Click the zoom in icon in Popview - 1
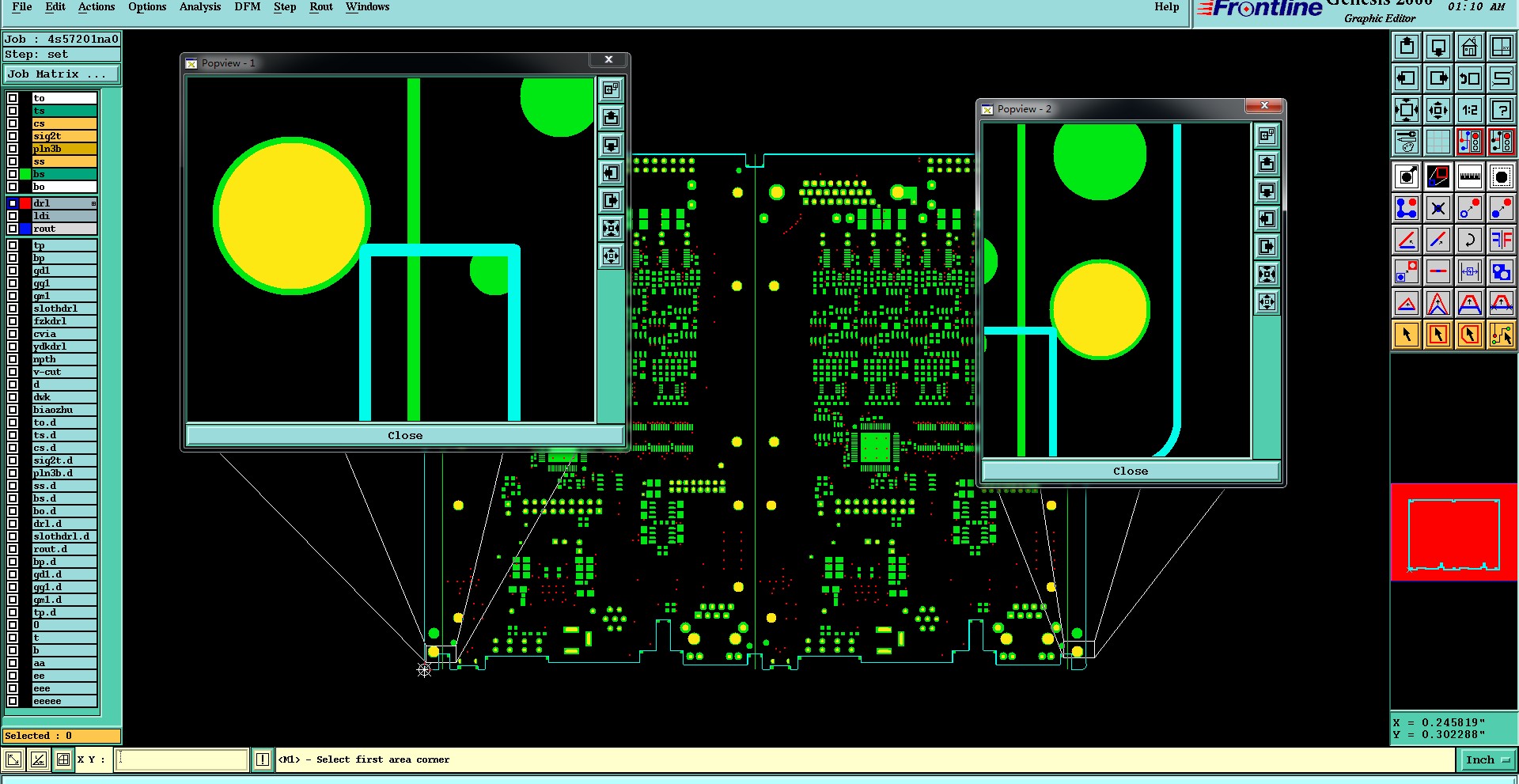The height and width of the screenshot is (784, 1519). (x=612, y=229)
